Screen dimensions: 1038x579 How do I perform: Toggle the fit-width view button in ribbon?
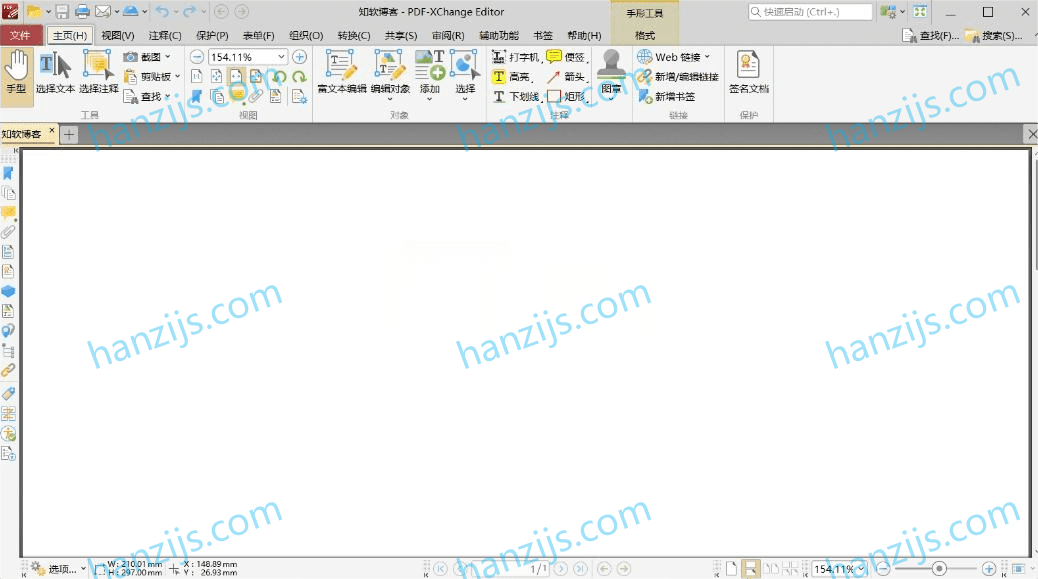coord(236,77)
